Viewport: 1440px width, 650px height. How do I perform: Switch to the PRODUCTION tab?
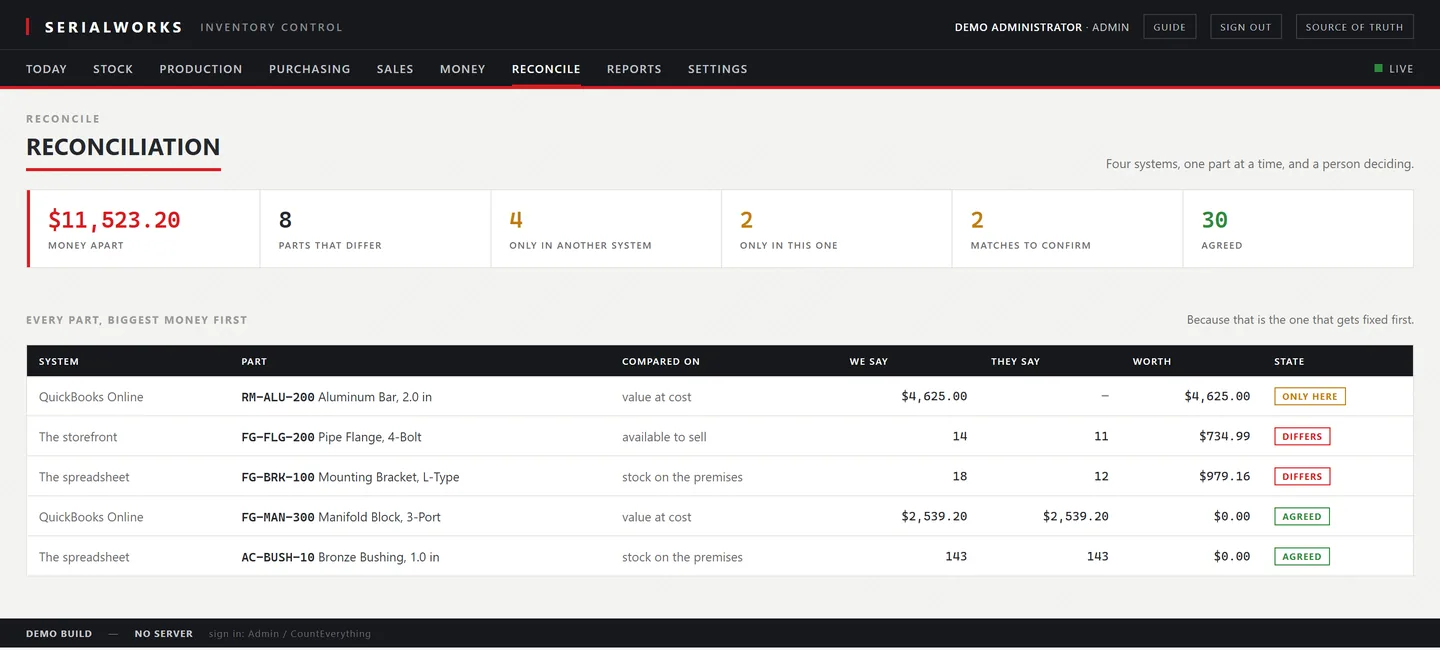coord(201,69)
